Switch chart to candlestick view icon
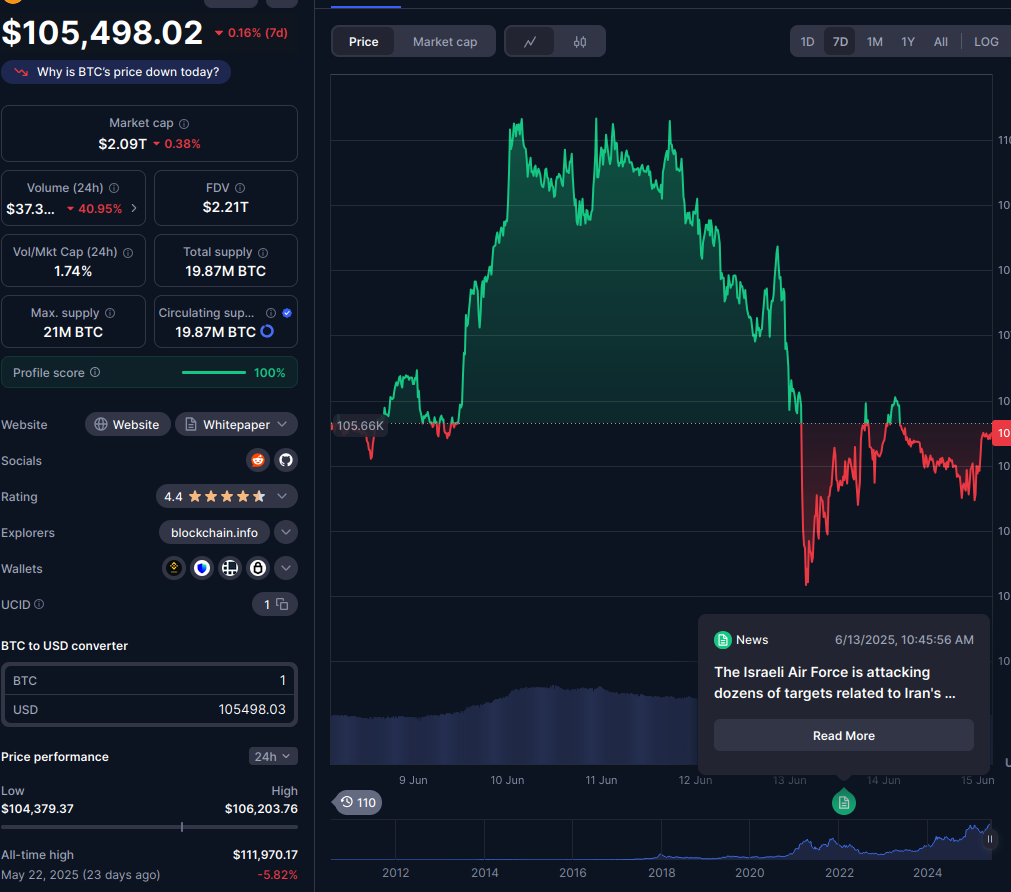This screenshot has height=892, width=1011. point(580,42)
